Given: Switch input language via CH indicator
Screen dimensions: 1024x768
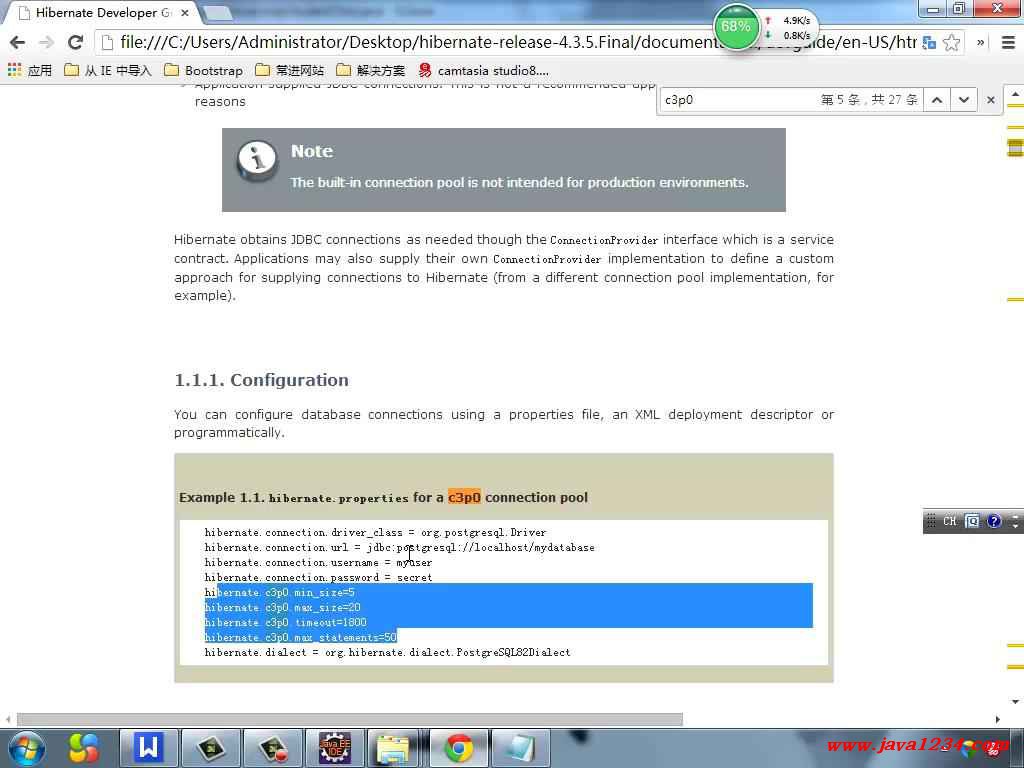Looking at the screenshot, I should (950, 521).
